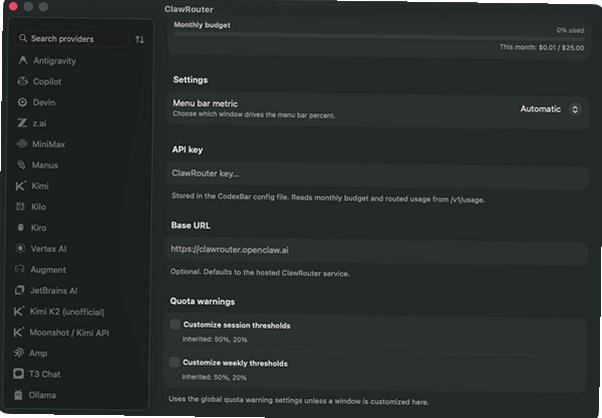Screen dimensions: 602x418
Task: Select Antigravity in the provider list
Action: [81, 60]
